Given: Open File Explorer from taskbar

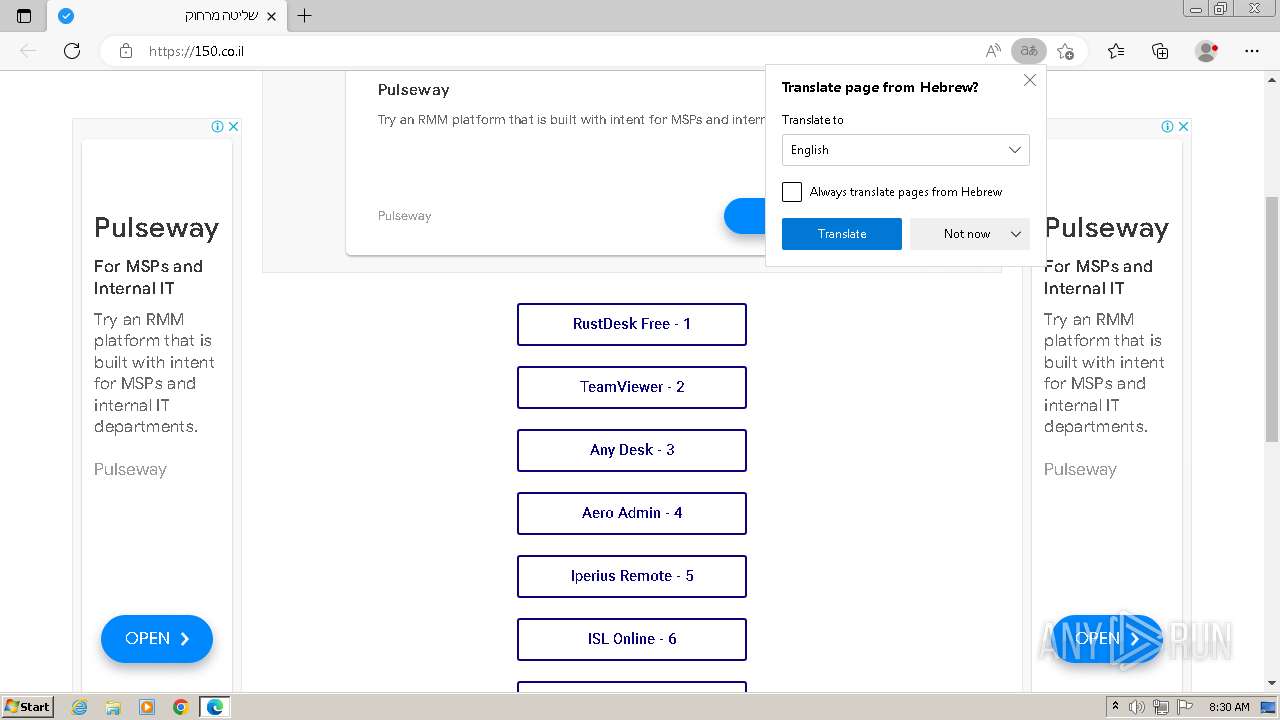Looking at the screenshot, I should coord(113,707).
